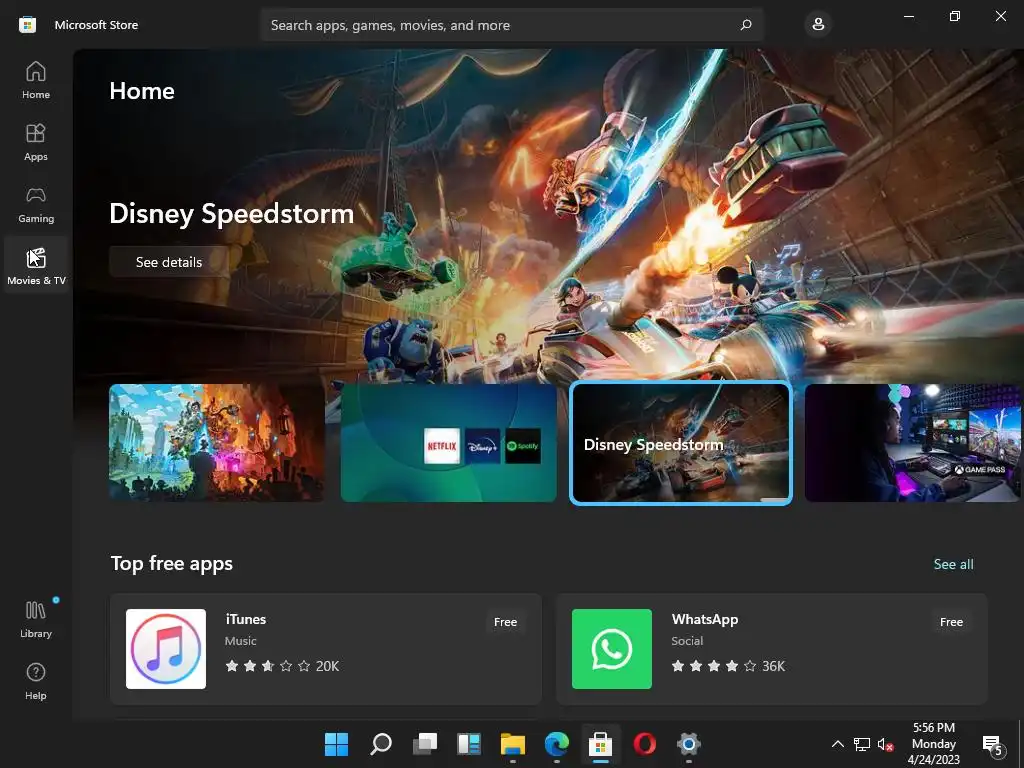
Task: Open Widgets from the taskbar
Action: click(469, 744)
